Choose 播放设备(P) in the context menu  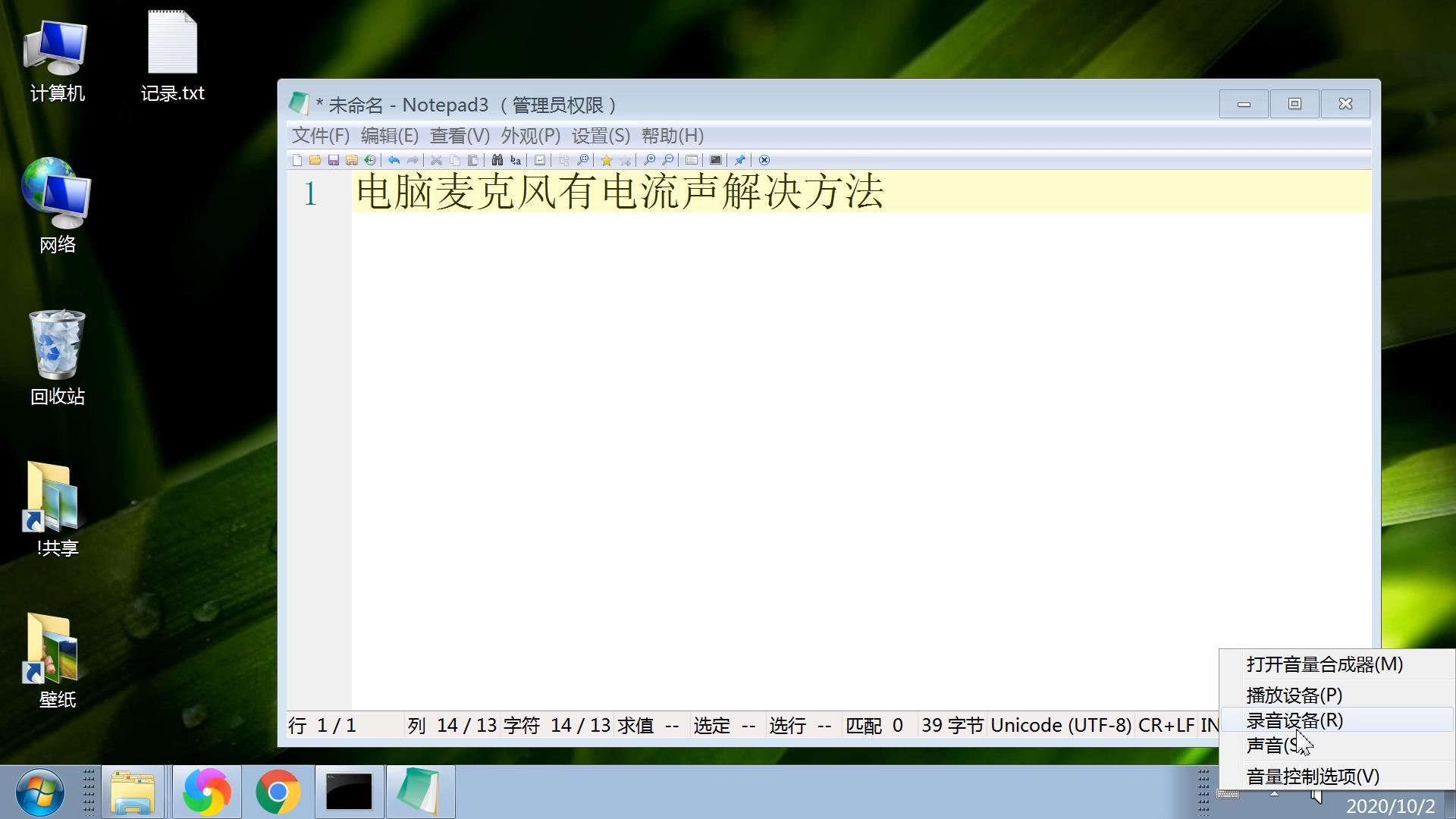click(1336, 695)
